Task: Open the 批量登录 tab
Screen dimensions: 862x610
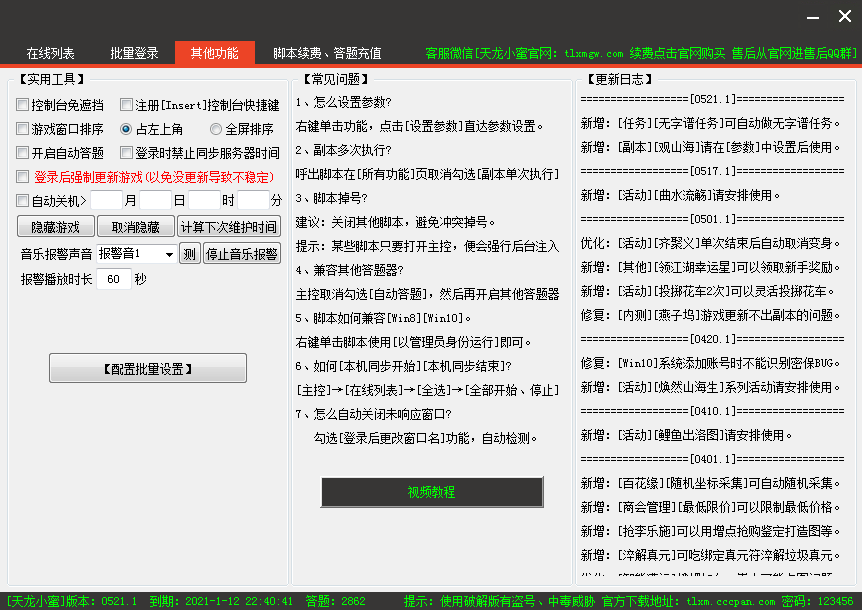Action: [134, 53]
